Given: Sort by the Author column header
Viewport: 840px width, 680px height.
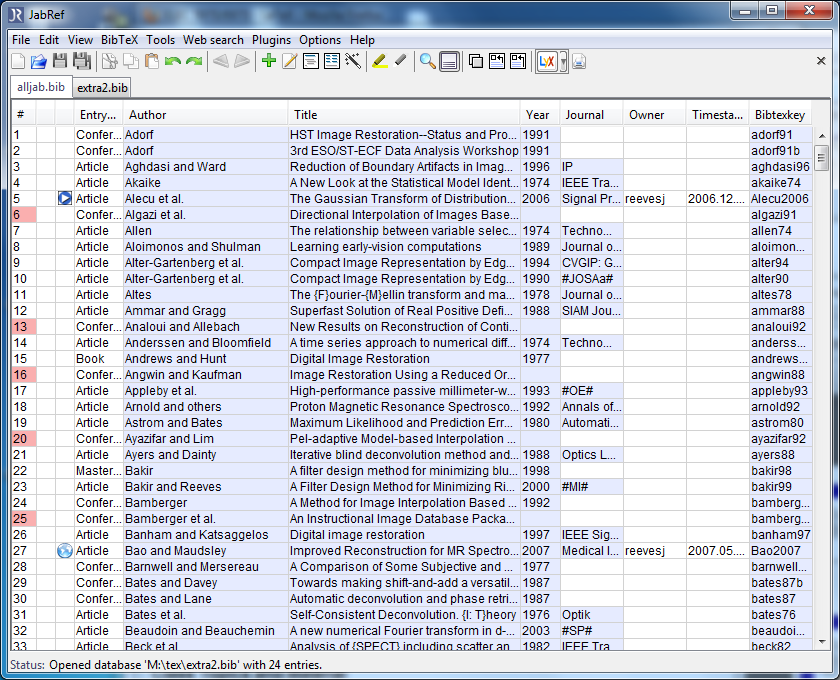Looking at the screenshot, I should [205, 115].
